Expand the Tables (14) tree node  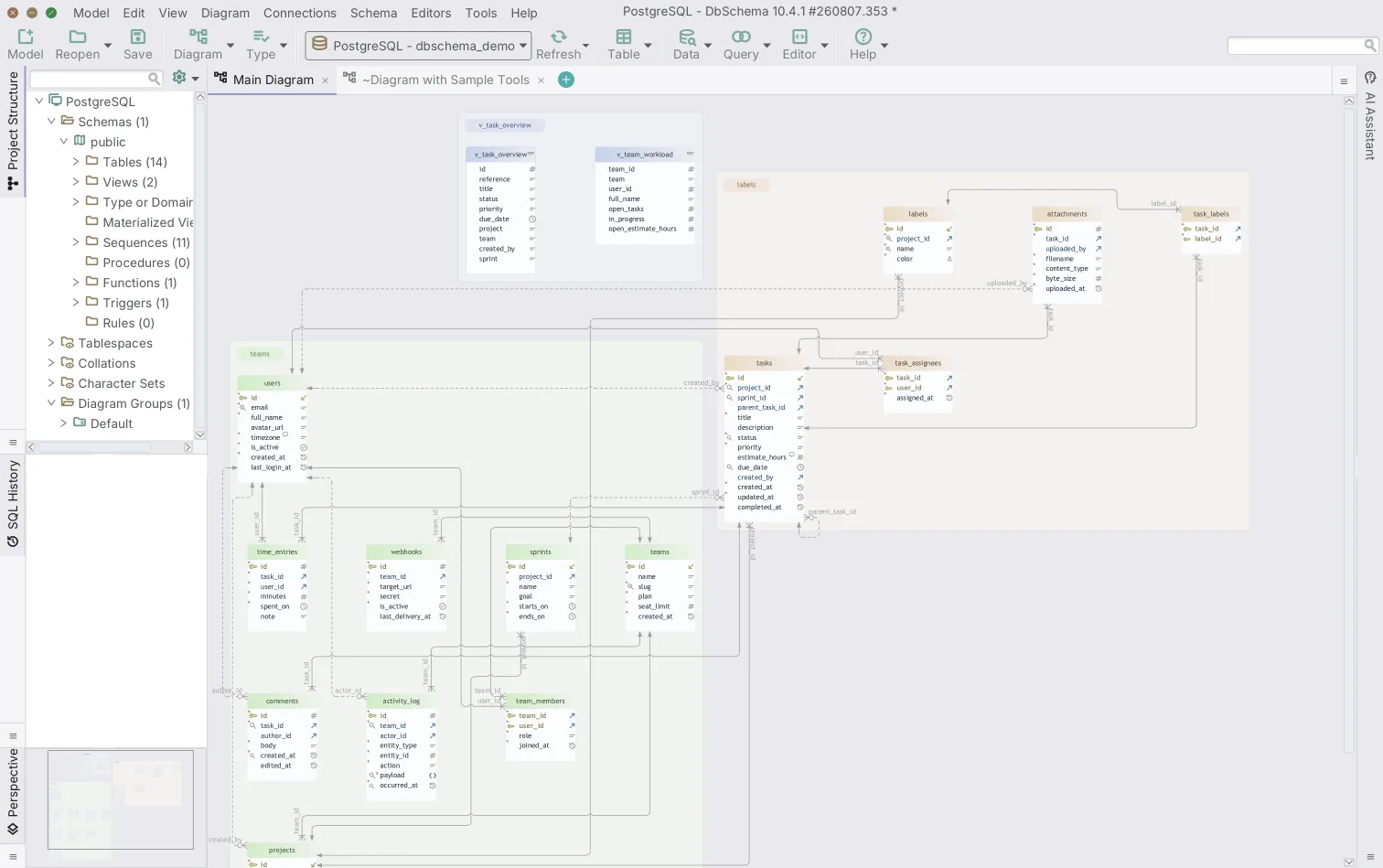[76, 161]
